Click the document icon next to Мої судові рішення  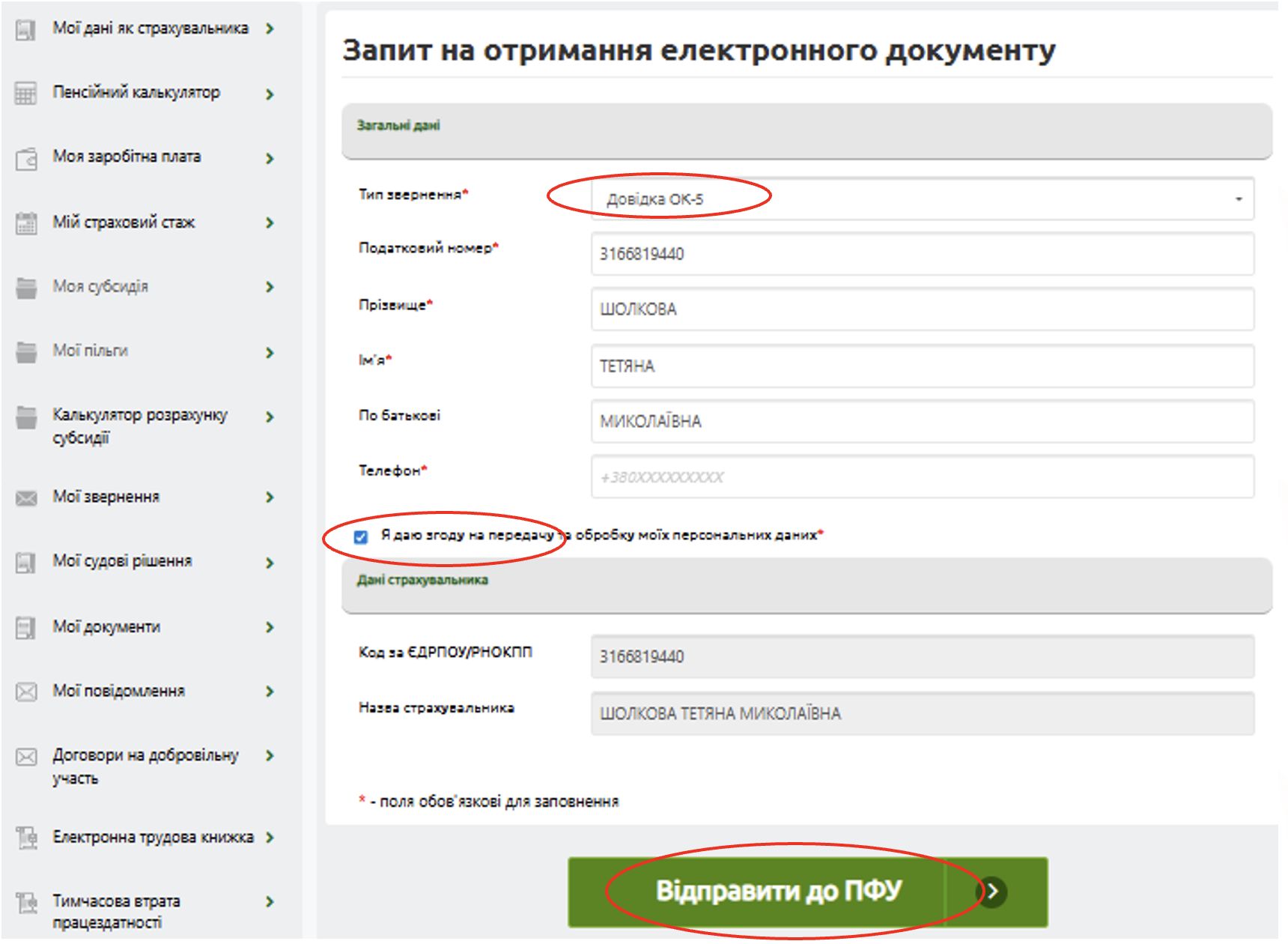point(26,562)
